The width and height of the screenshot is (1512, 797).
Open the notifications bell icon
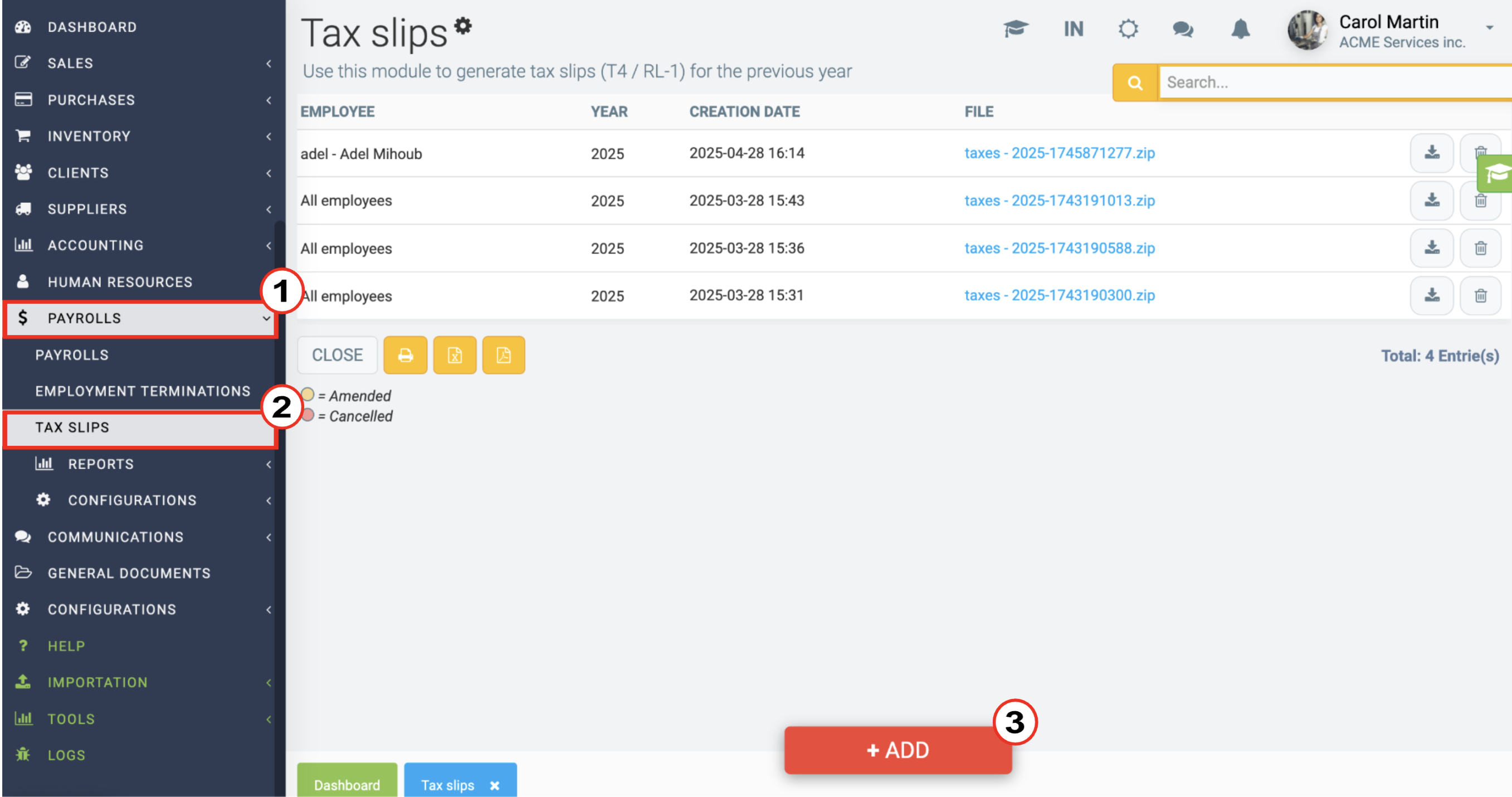point(1240,29)
